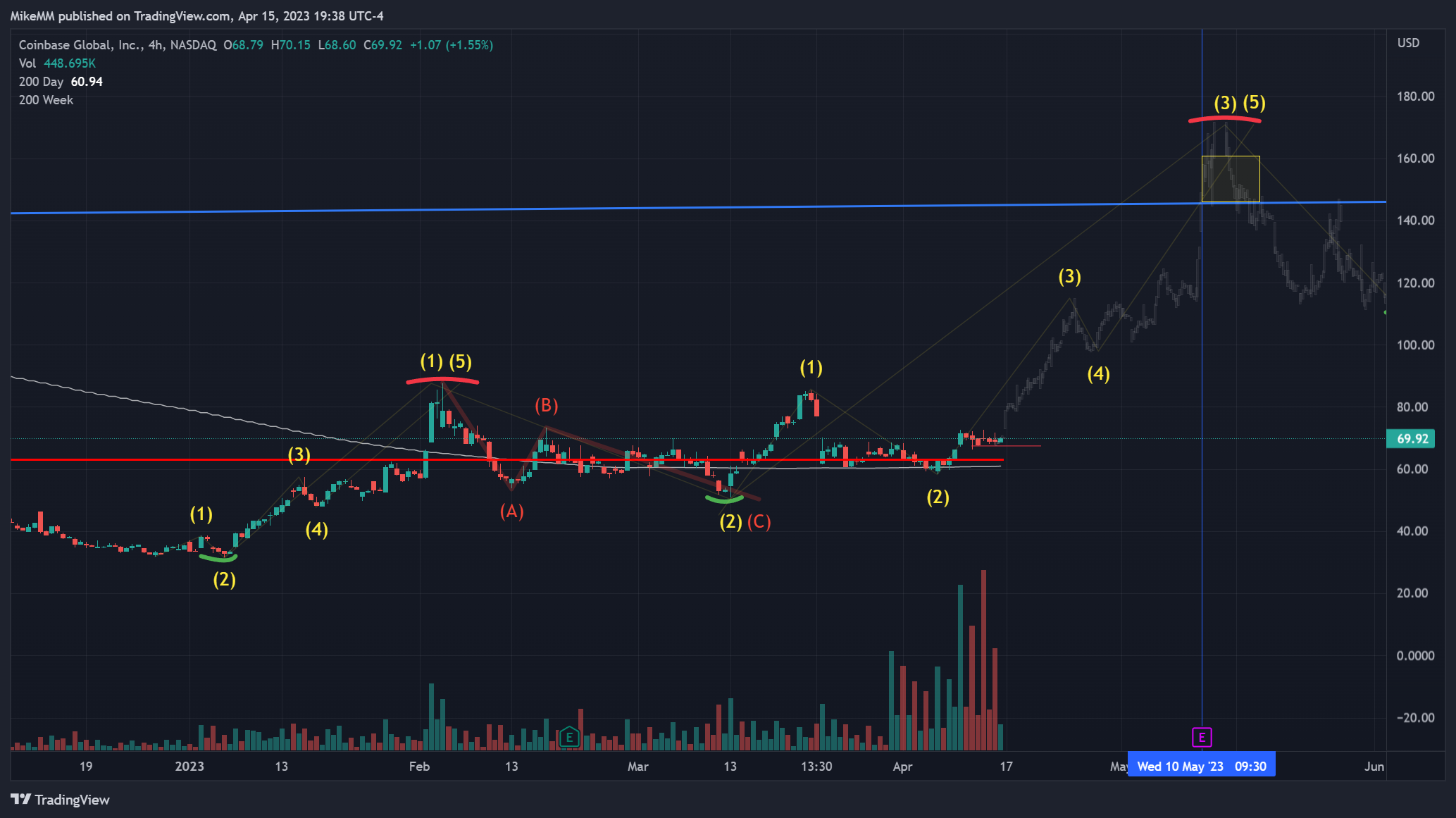Select the yellow (4) label near projected dip
The height and width of the screenshot is (818, 1456).
click(1098, 374)
